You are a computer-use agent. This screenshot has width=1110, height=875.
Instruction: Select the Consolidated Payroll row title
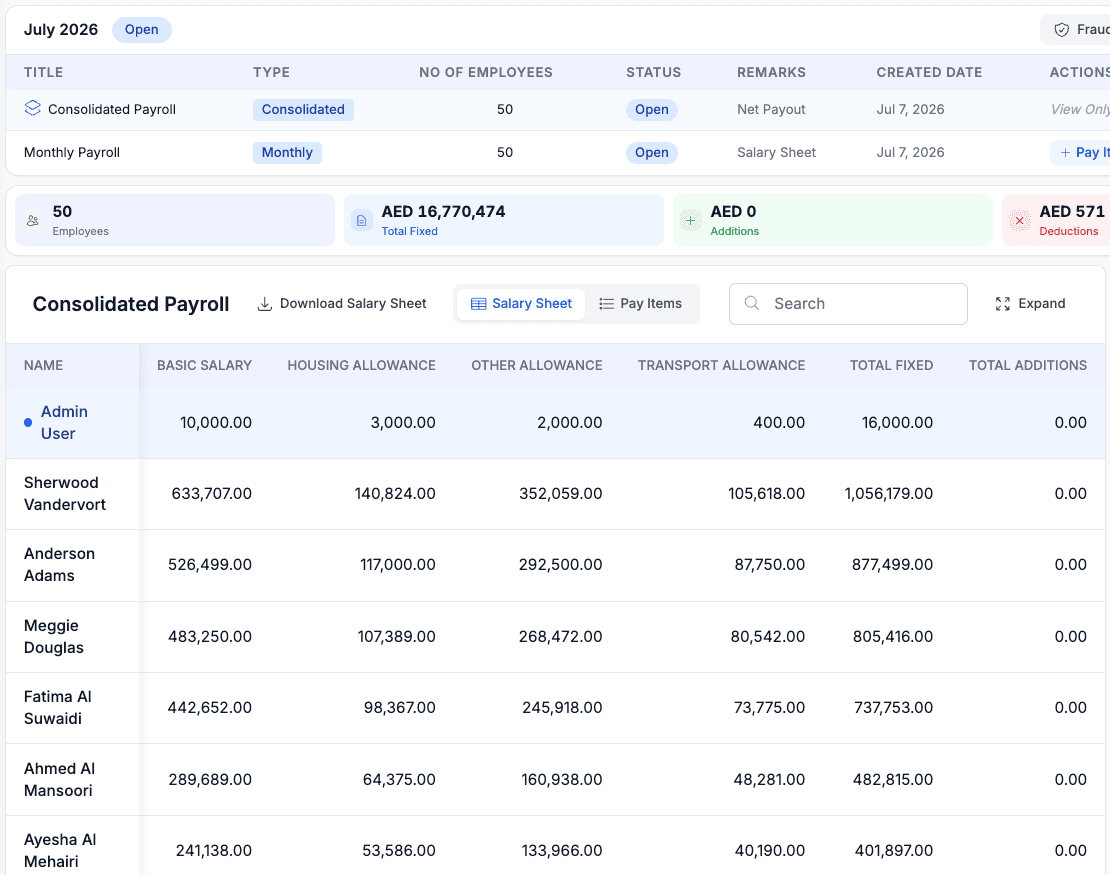click(112, 110)
